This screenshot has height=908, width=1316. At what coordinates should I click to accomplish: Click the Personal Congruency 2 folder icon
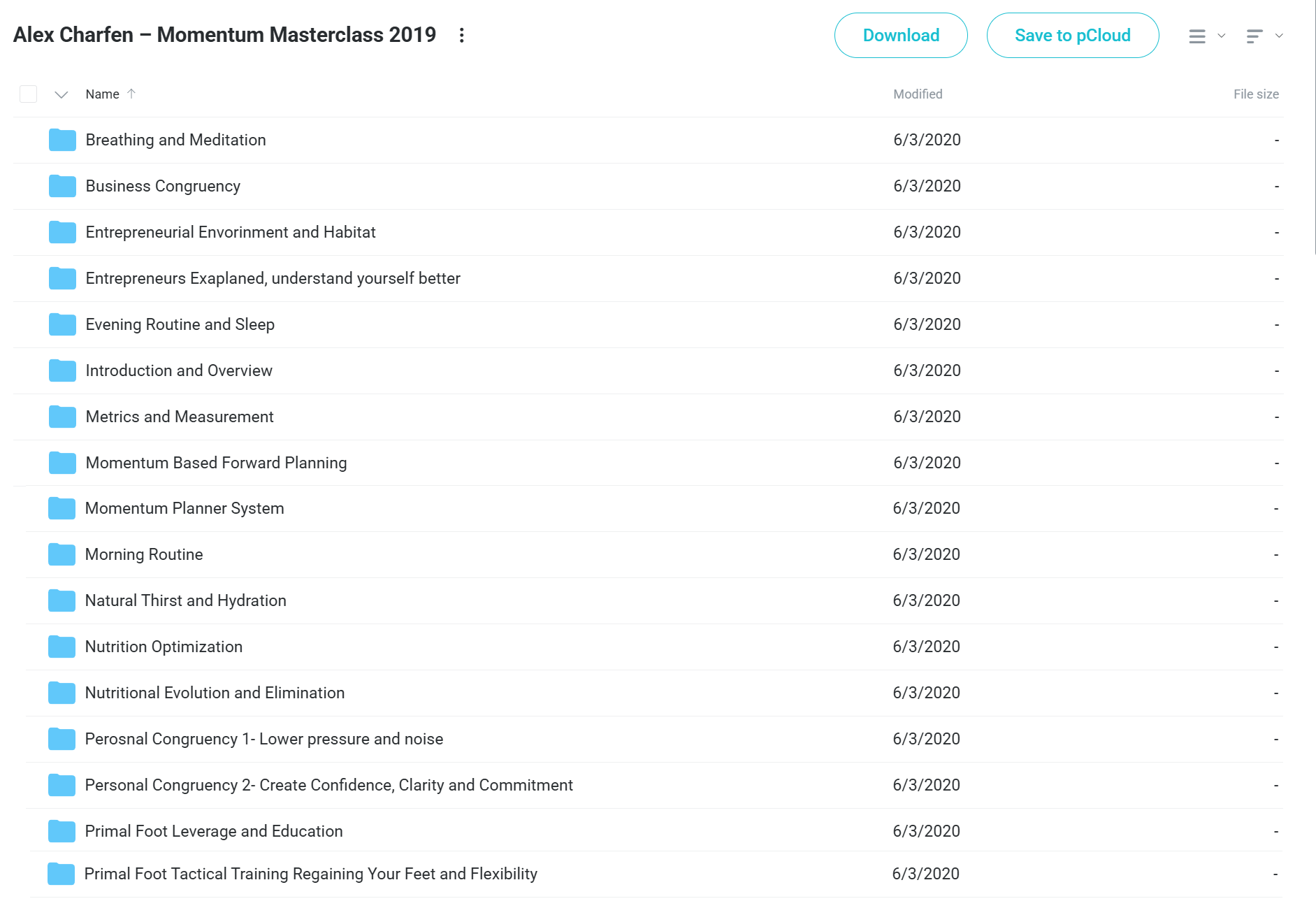click(62, 785)
